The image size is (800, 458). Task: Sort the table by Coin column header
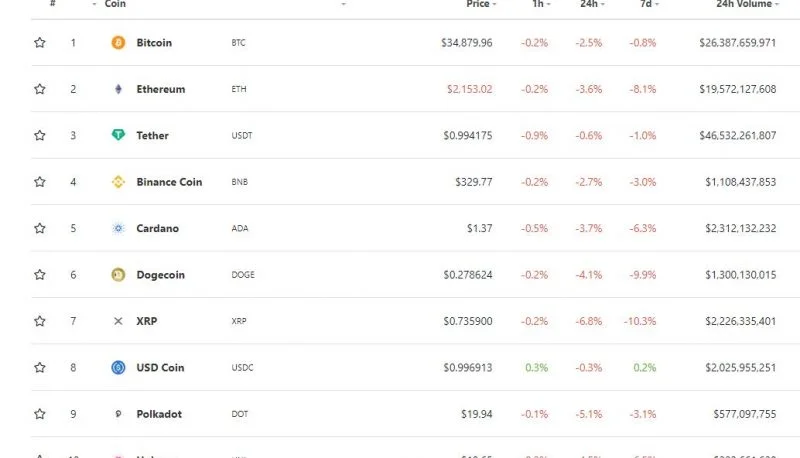click(115, 4)
